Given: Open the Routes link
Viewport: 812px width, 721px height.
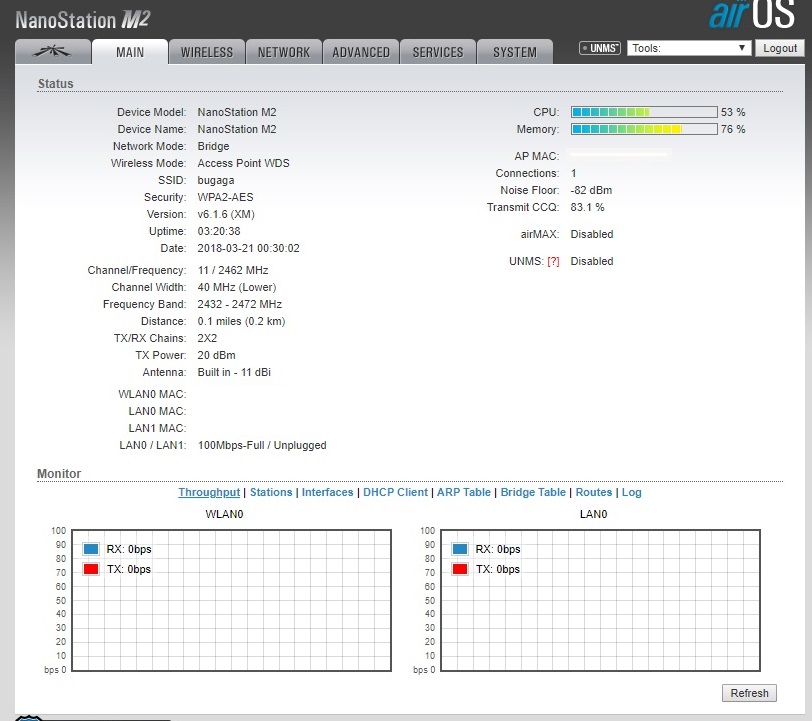Looking at the screenshot, I should point(593,492).
